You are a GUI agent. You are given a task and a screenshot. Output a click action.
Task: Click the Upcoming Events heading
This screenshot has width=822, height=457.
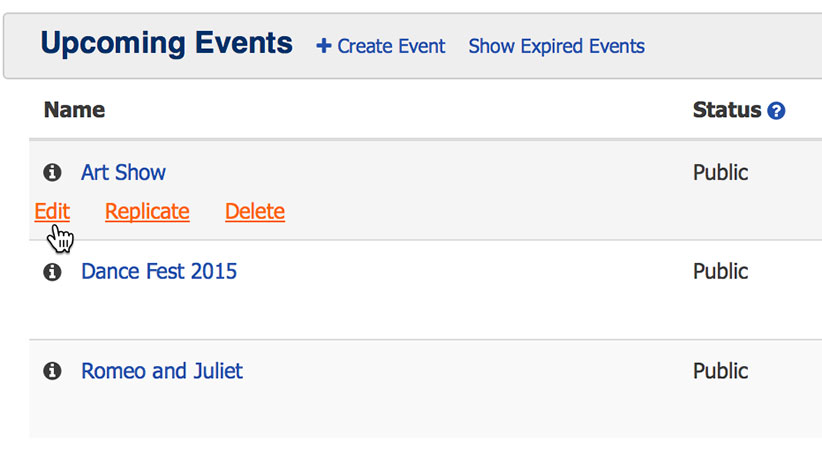tap(166, 43)
